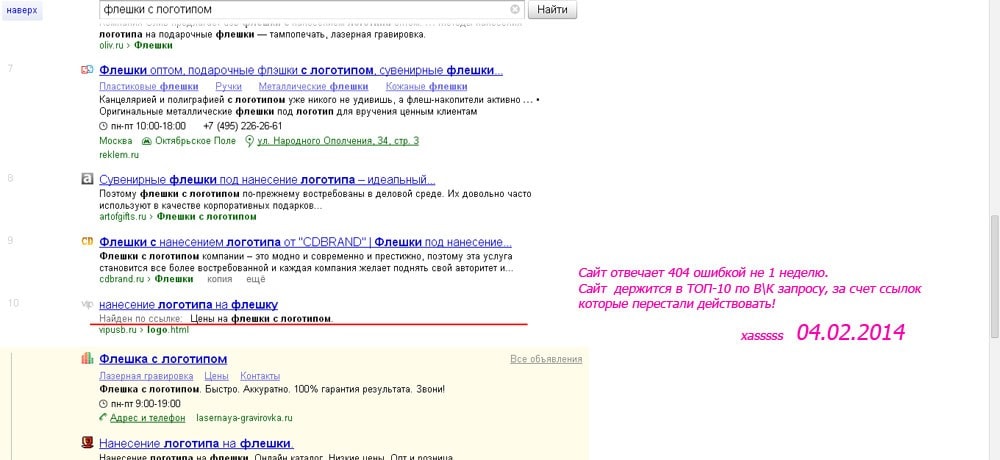Click the CD favicon for result 9
The width and height of the screenshot is (1000, 460).
(x=87, y=242)
